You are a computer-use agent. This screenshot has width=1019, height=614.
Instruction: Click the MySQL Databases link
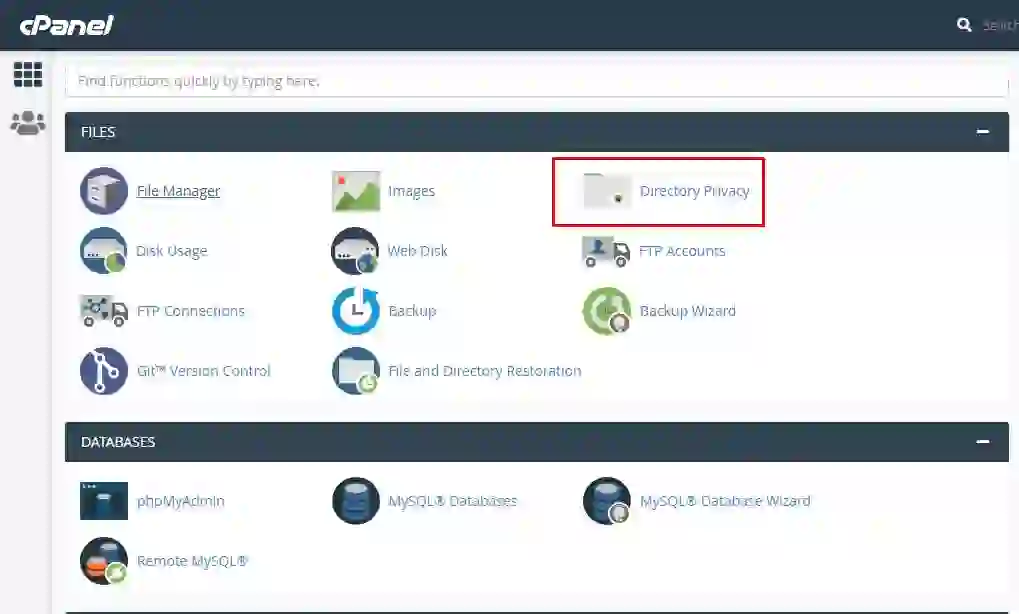pos(452,501)
